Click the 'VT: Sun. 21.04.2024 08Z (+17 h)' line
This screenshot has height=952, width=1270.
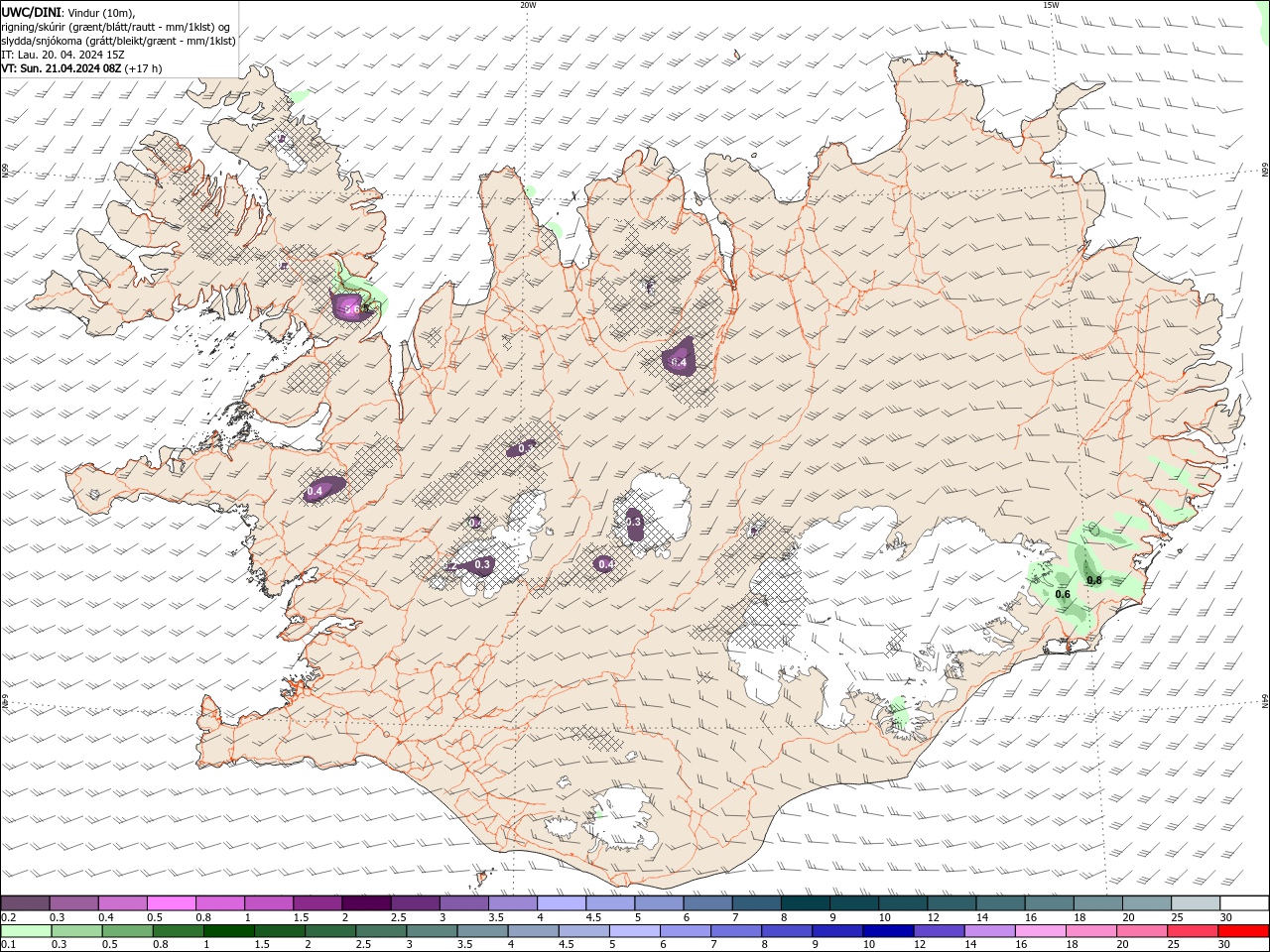(81, 68)
